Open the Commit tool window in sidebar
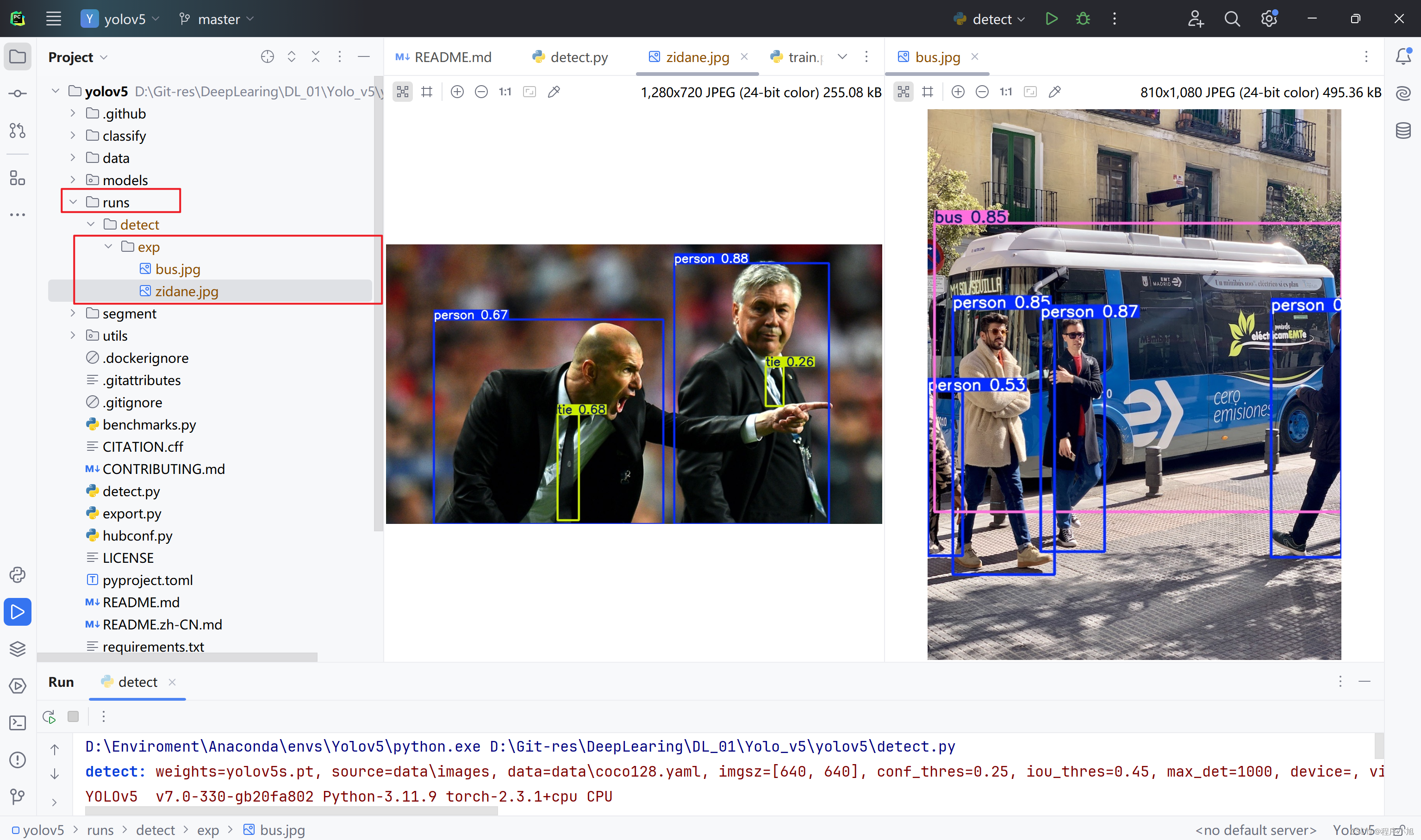The image size is (1421, 840). tap(18, 93)
